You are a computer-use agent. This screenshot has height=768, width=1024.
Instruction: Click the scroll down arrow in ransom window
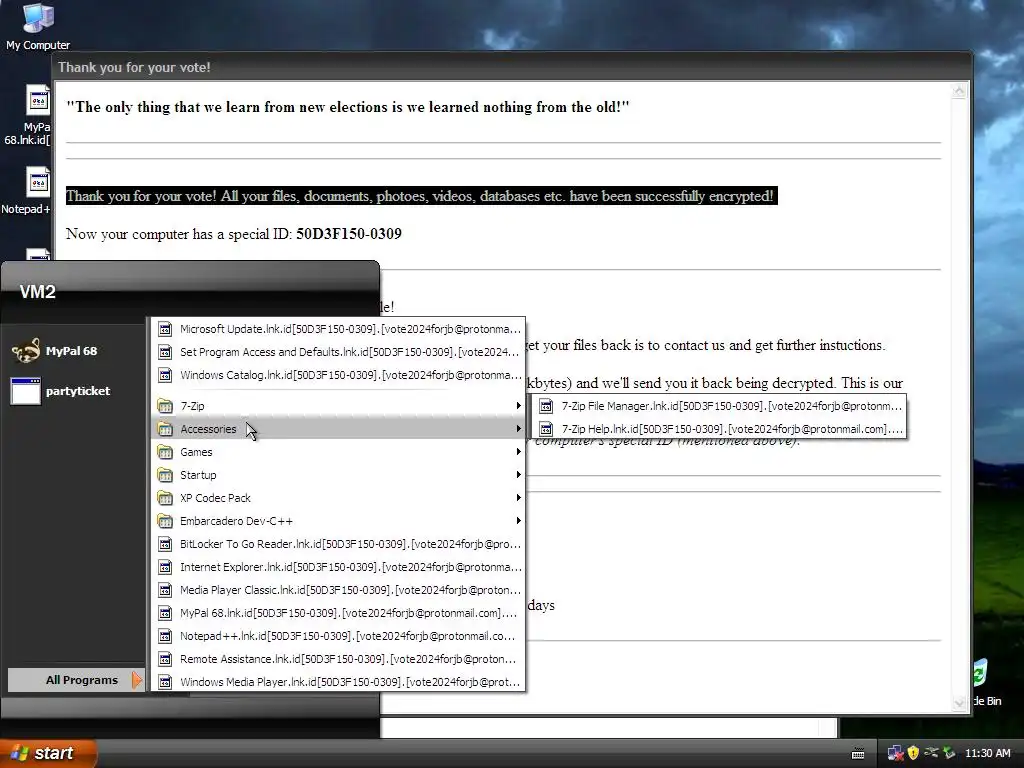tap(959, 703)
